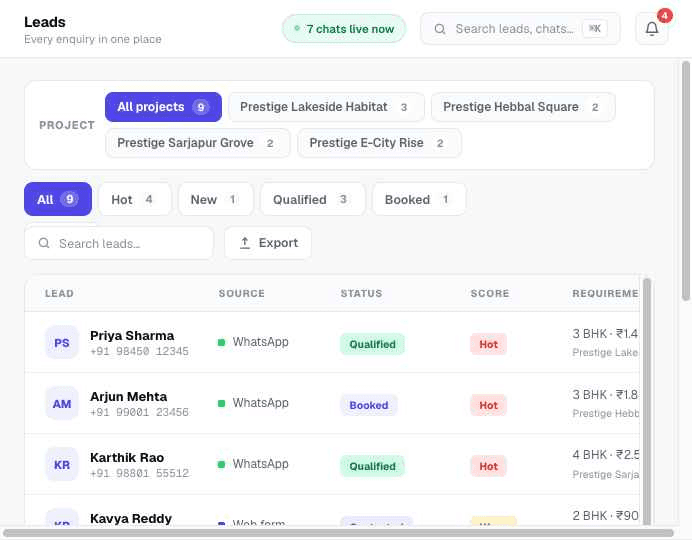The width and height of the screenshot is (692, 540).
Task: Select the All status tab
Action: [x=58, y=199]
